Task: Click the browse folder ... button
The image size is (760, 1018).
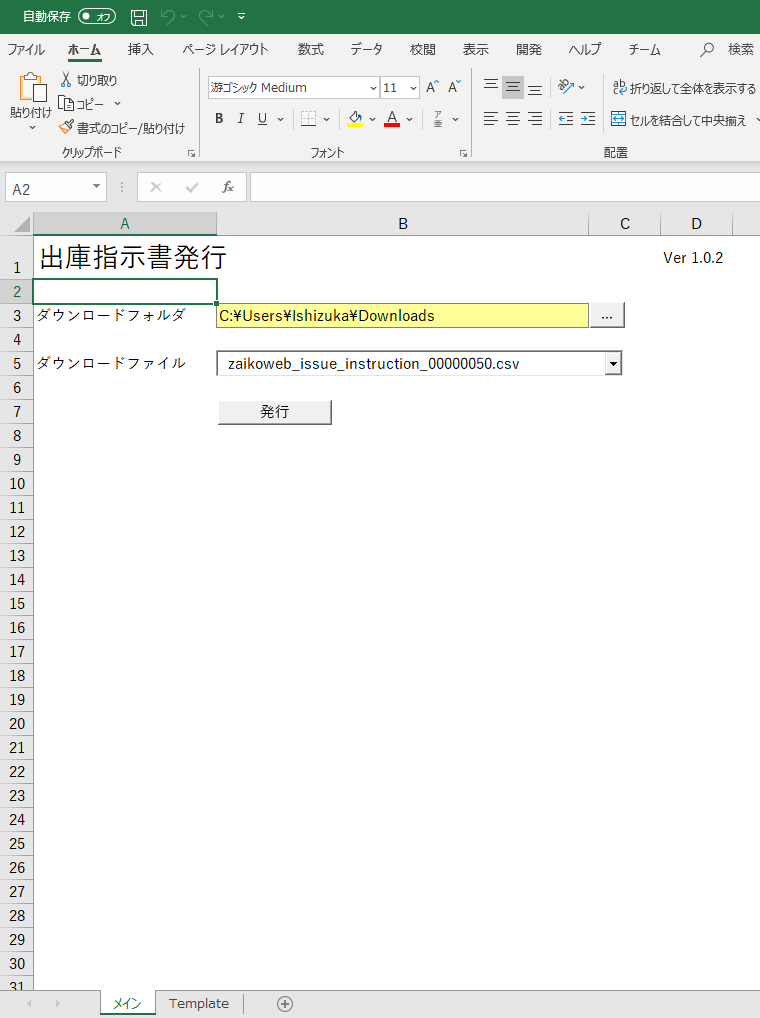Action: pyautogui.click(x=607, y=315)
